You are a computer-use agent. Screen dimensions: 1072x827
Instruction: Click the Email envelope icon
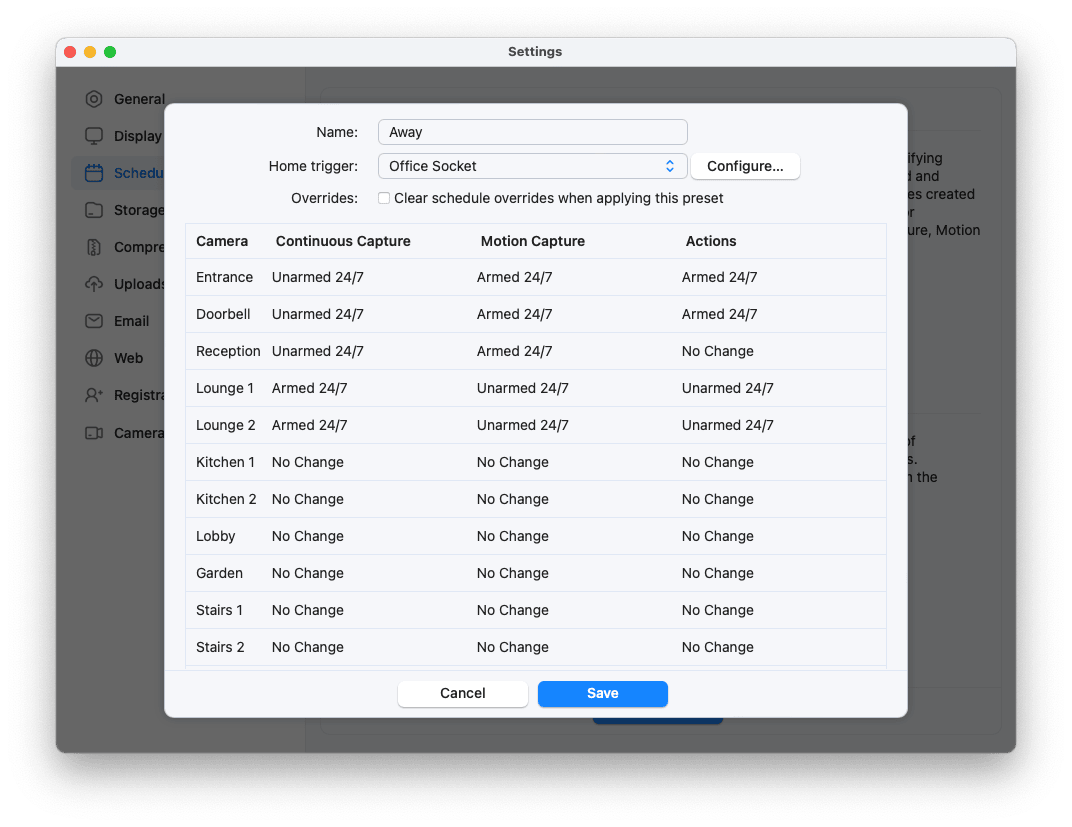[95, 321]
